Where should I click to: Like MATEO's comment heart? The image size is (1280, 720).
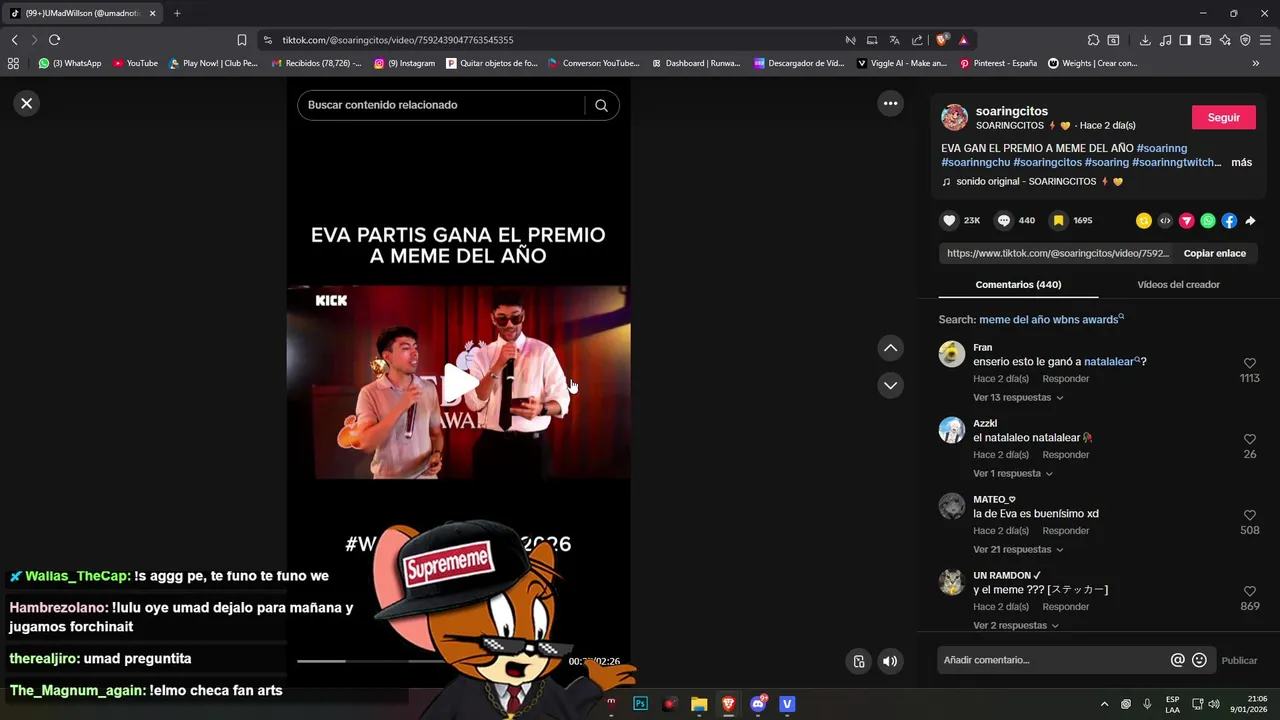1249,515
